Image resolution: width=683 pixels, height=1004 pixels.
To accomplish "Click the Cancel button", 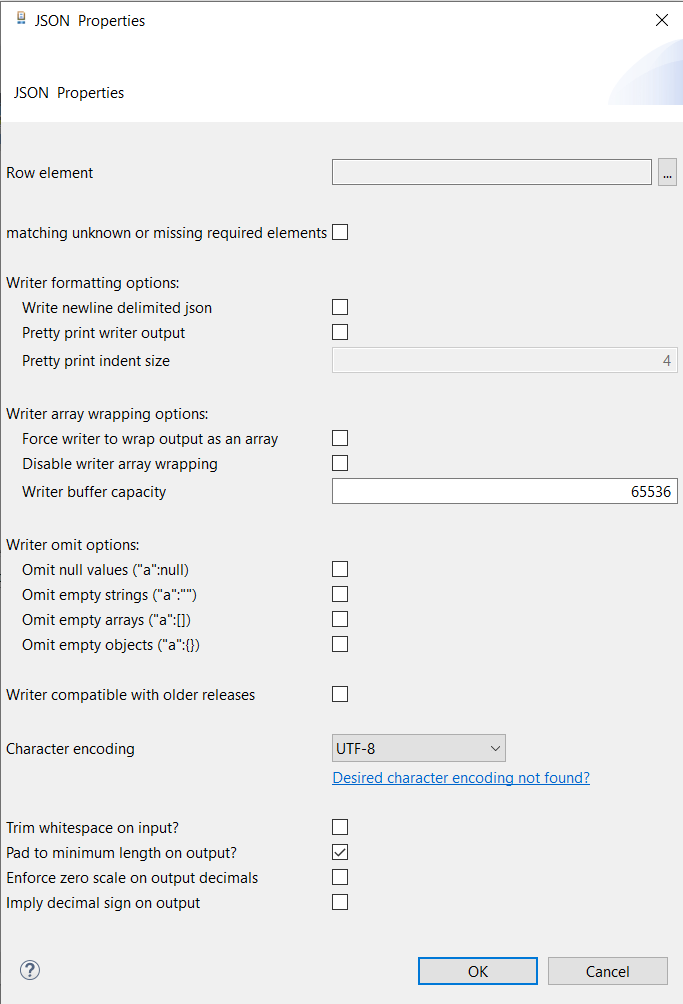I will coord(607,971).
